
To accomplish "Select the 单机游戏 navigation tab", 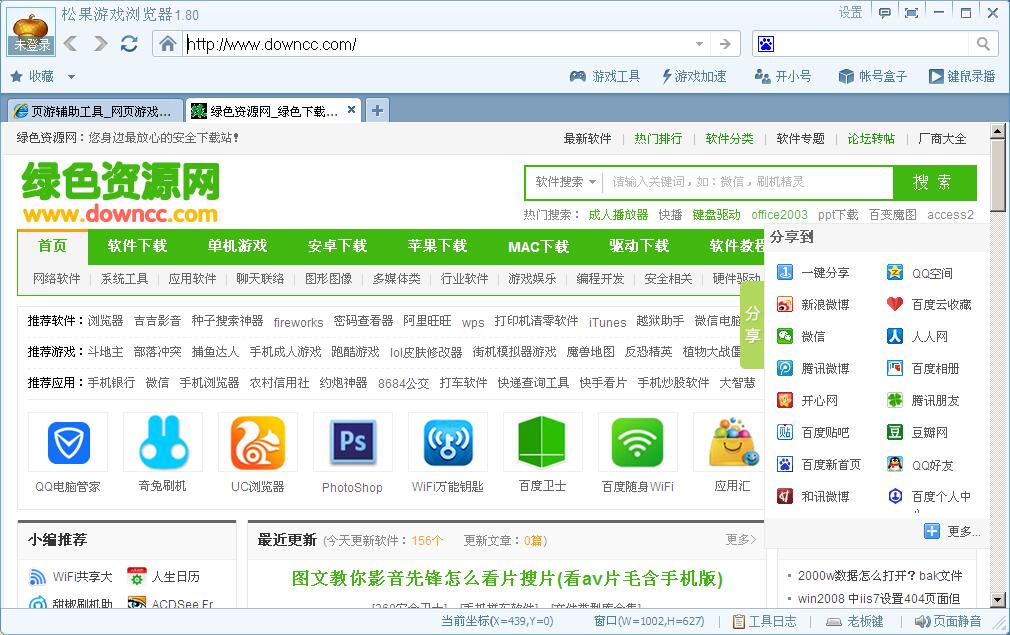I will click(240, 246).
